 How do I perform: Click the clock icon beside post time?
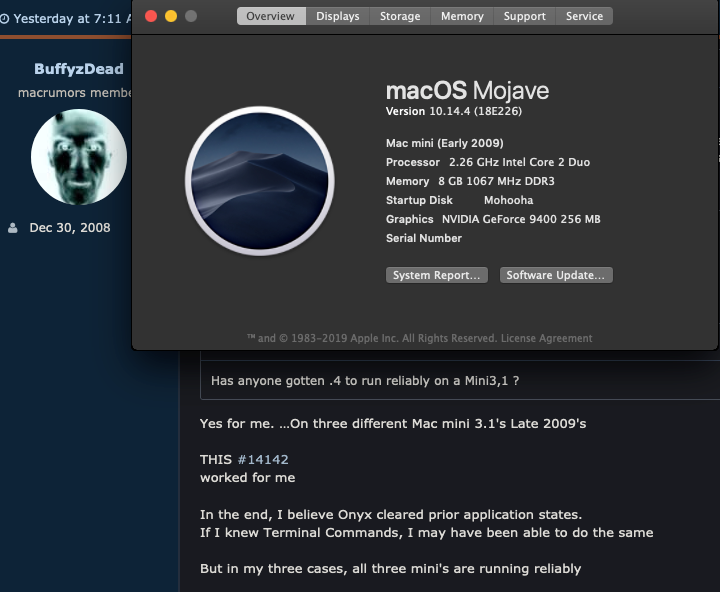coord(5,19)
